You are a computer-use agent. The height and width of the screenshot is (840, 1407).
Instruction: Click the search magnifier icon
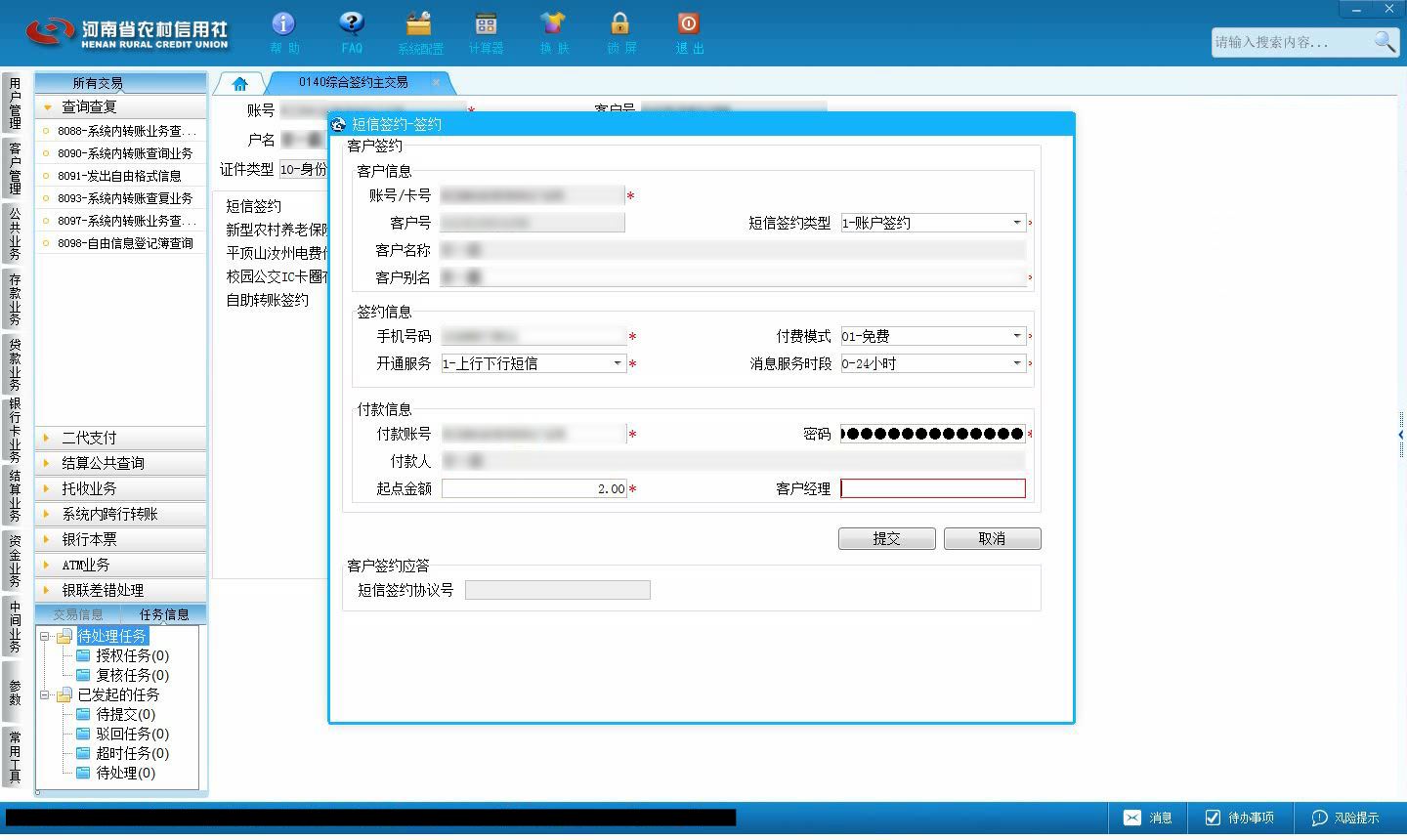pos(1385,41)
